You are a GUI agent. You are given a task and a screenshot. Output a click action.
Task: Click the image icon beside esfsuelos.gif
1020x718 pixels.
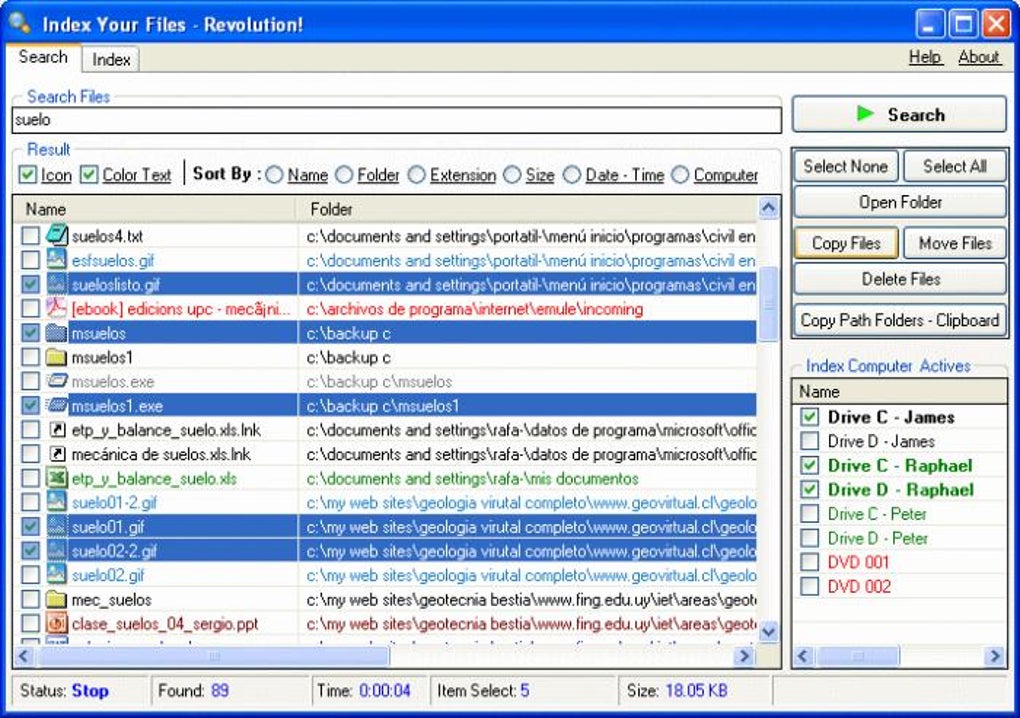tap(57, 259)
